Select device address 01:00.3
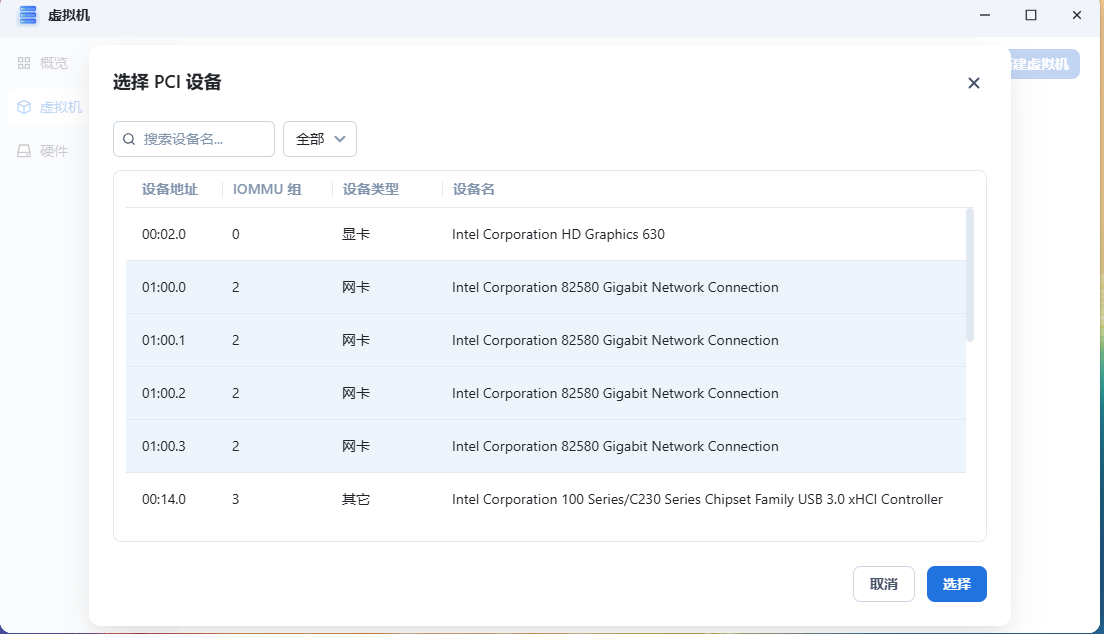The width and height of the screenshot is (1104, 634). tap(164, 446)
